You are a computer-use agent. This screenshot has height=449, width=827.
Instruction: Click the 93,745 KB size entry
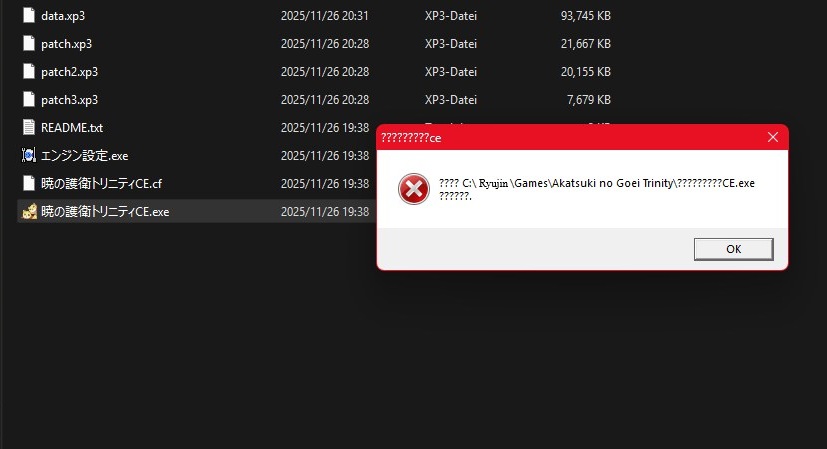[x=585, y=16]
